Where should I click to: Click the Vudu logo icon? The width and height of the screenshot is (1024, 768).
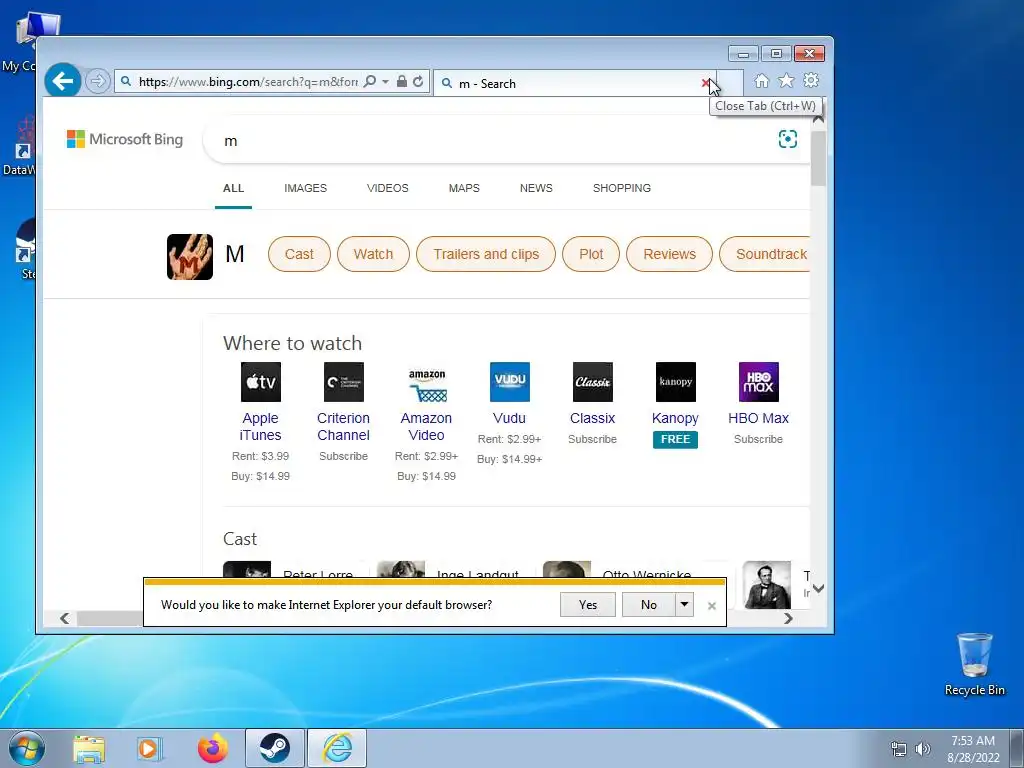(509, 382)
